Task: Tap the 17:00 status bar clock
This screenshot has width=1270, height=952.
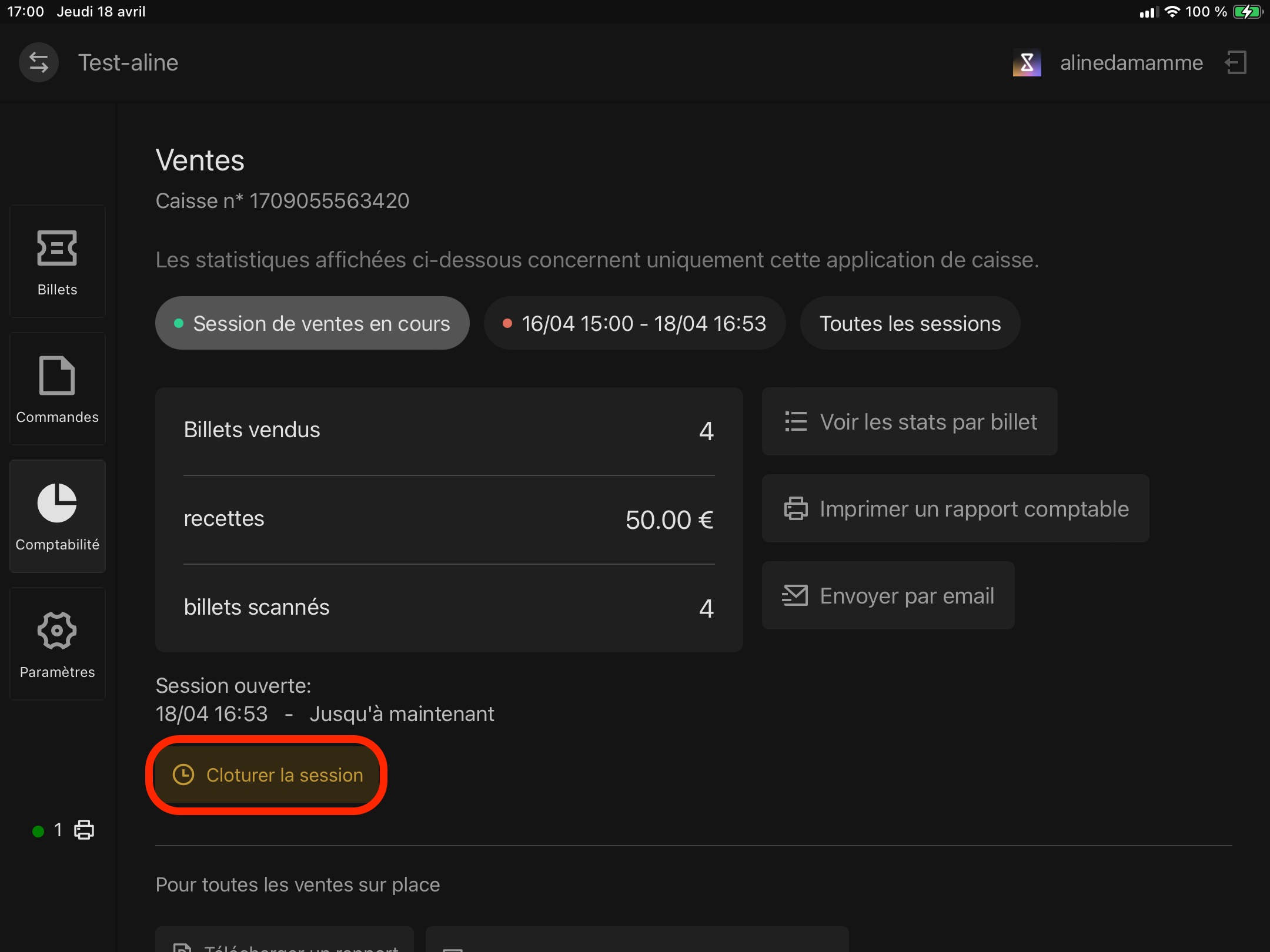Action: 25,12
